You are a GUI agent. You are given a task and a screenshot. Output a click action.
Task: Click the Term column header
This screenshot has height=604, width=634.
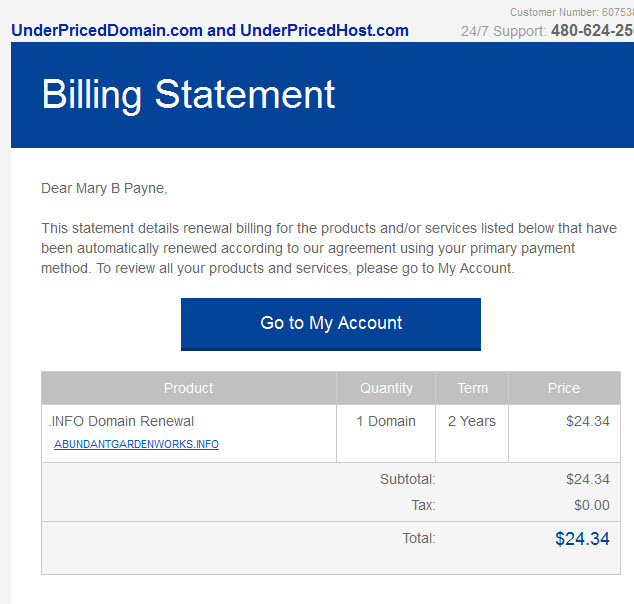[472, 388]
